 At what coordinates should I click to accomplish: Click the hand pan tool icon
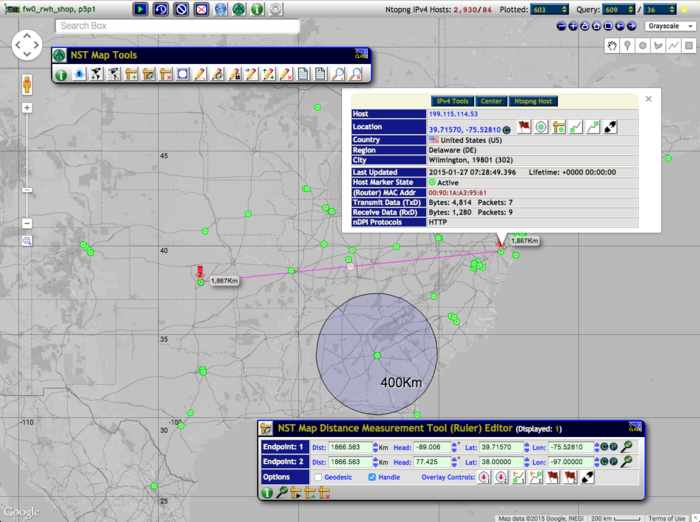pyautogui.click(x=611, y=45)
